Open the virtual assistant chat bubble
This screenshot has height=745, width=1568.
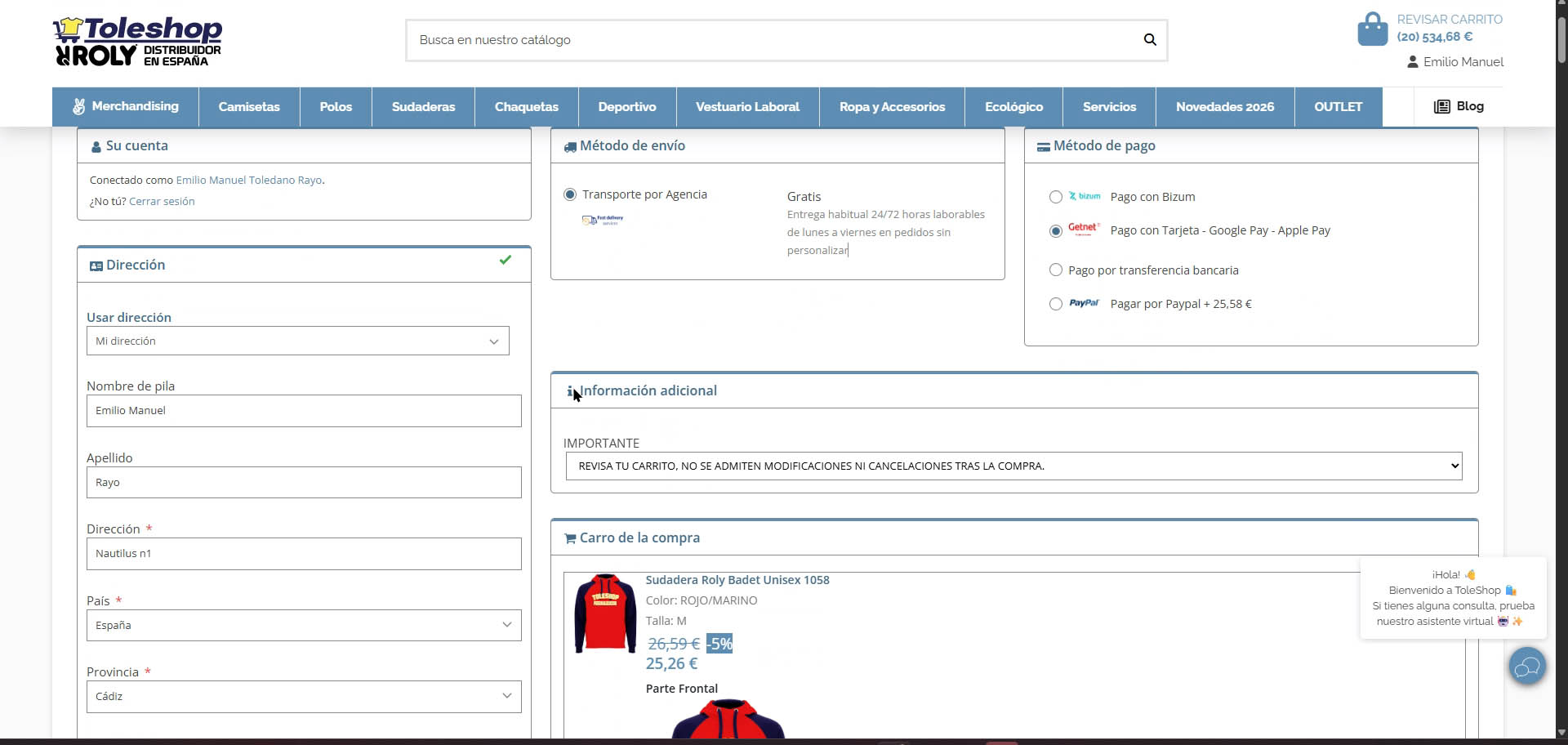click(1526, 667)
